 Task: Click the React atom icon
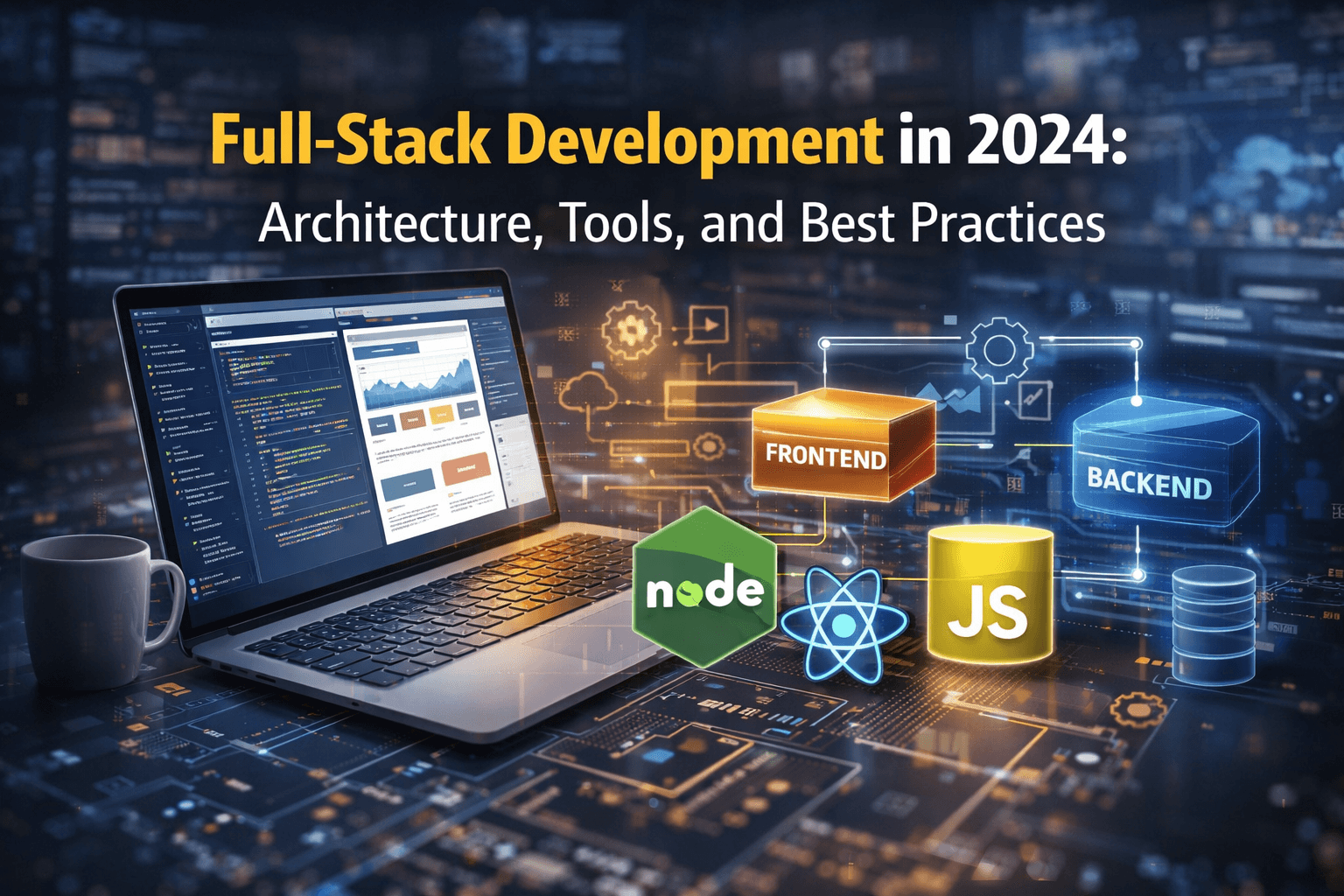(x=843, y=624)
